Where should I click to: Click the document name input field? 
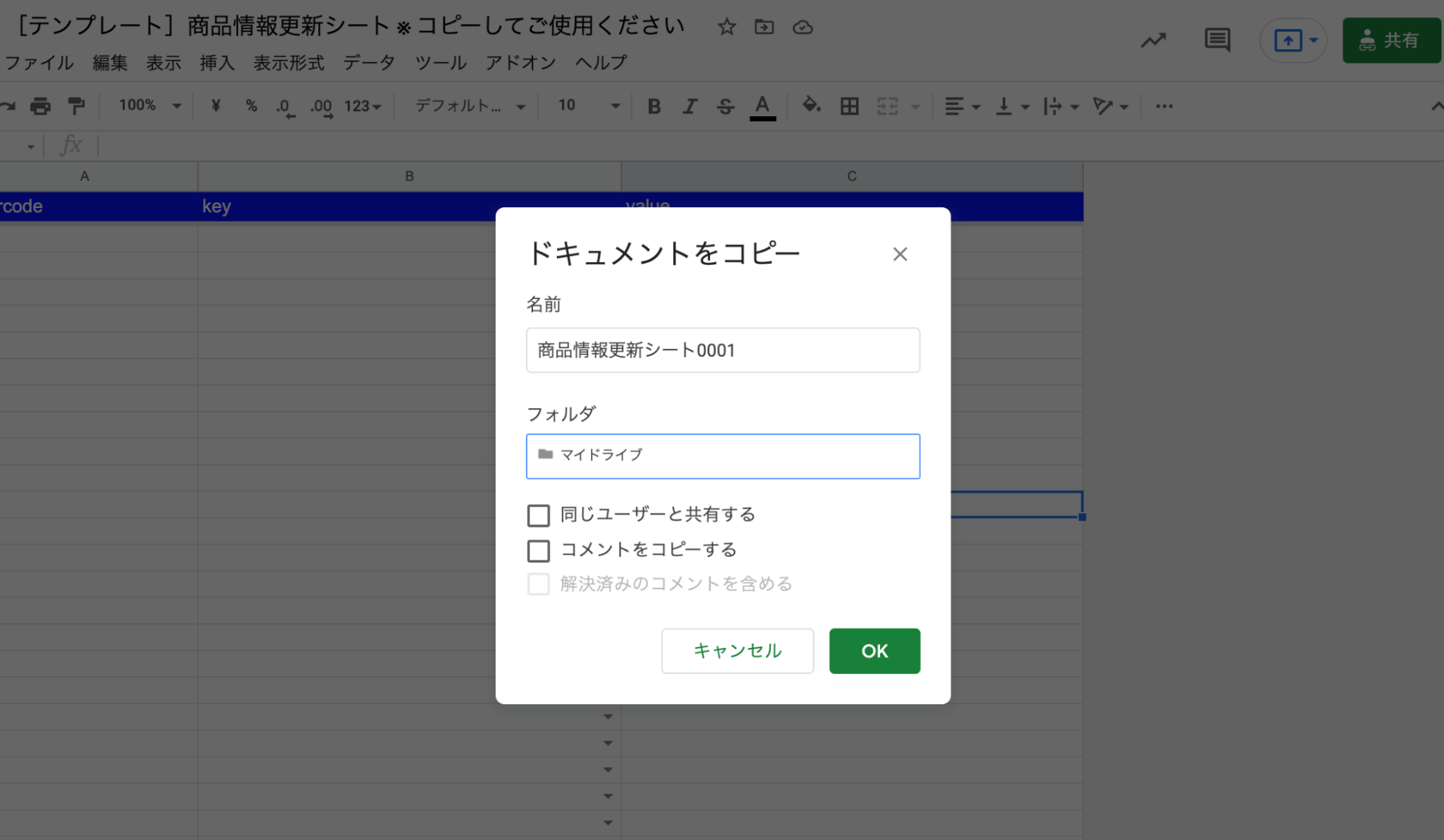click(722, 350)
